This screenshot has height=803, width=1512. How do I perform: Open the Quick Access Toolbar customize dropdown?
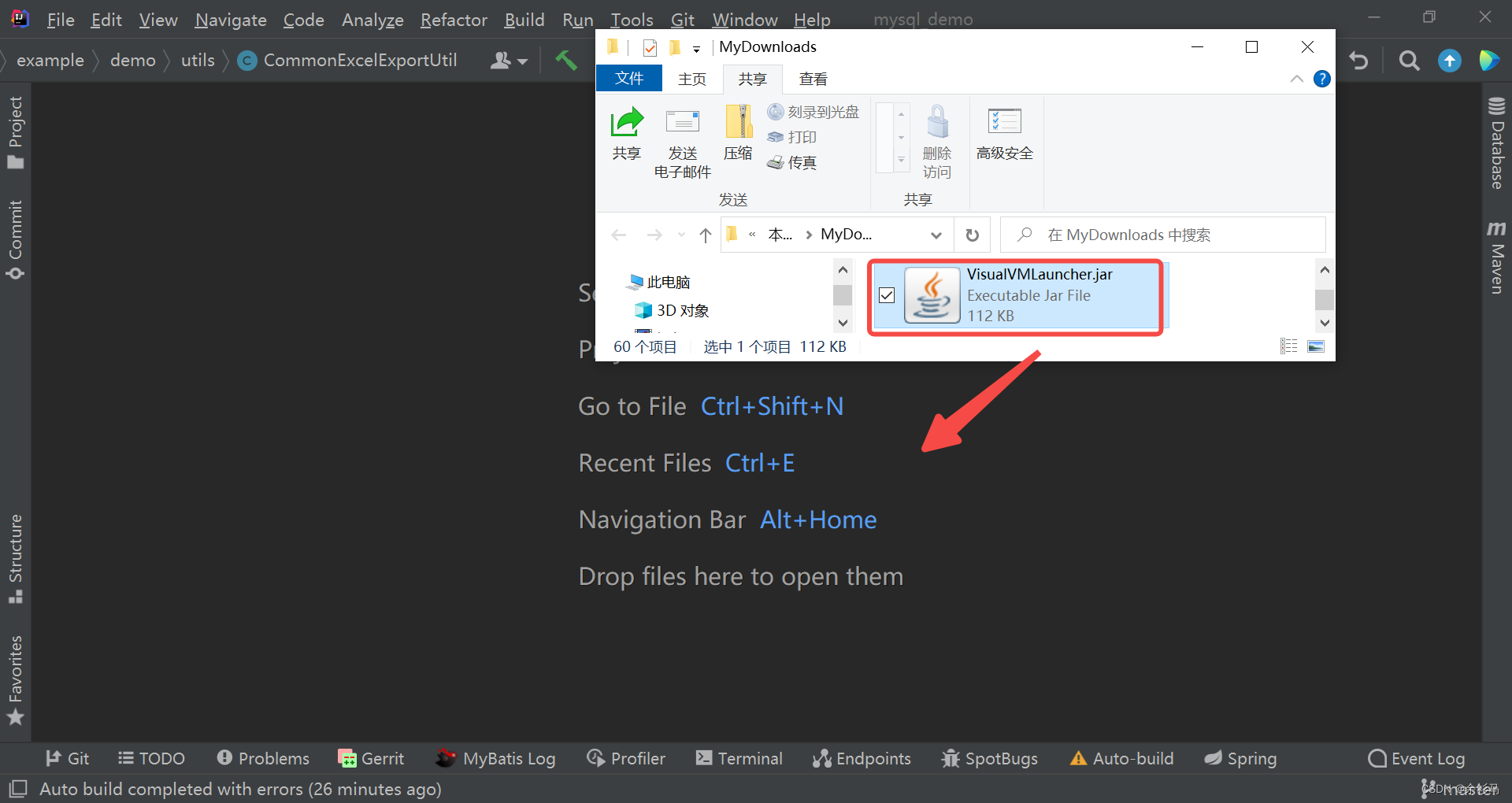[x=697, y=49]
